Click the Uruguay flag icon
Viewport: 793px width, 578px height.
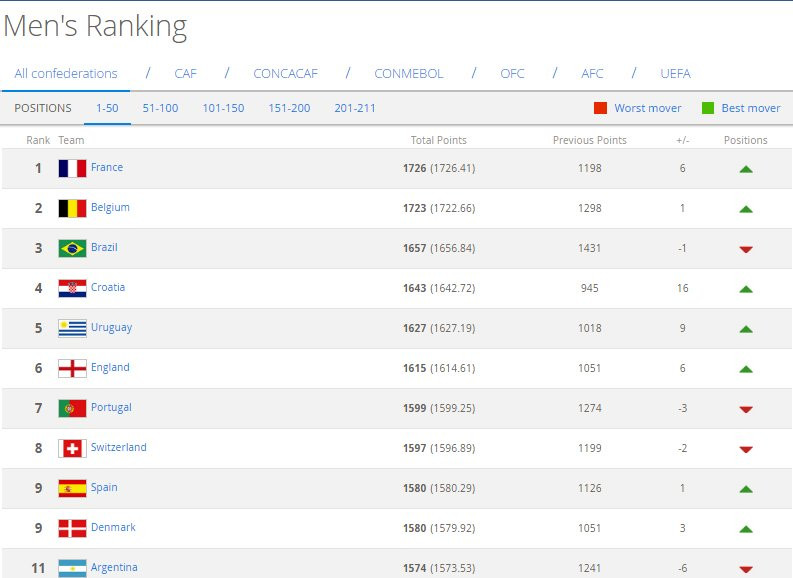tap(72, 328)
